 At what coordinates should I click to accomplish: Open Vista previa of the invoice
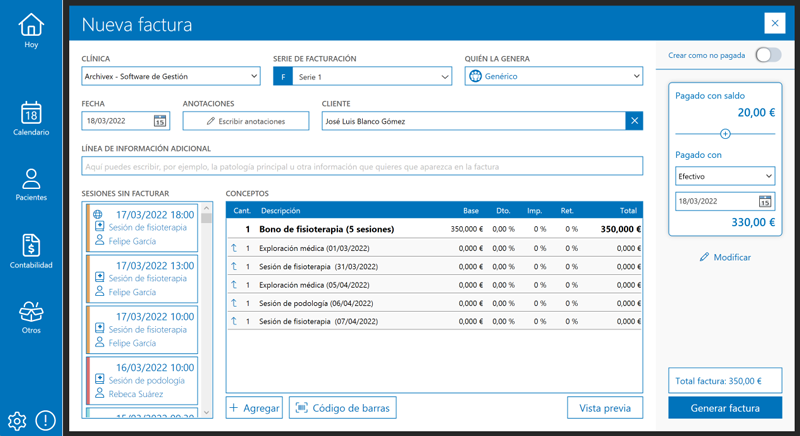(604, 408)
